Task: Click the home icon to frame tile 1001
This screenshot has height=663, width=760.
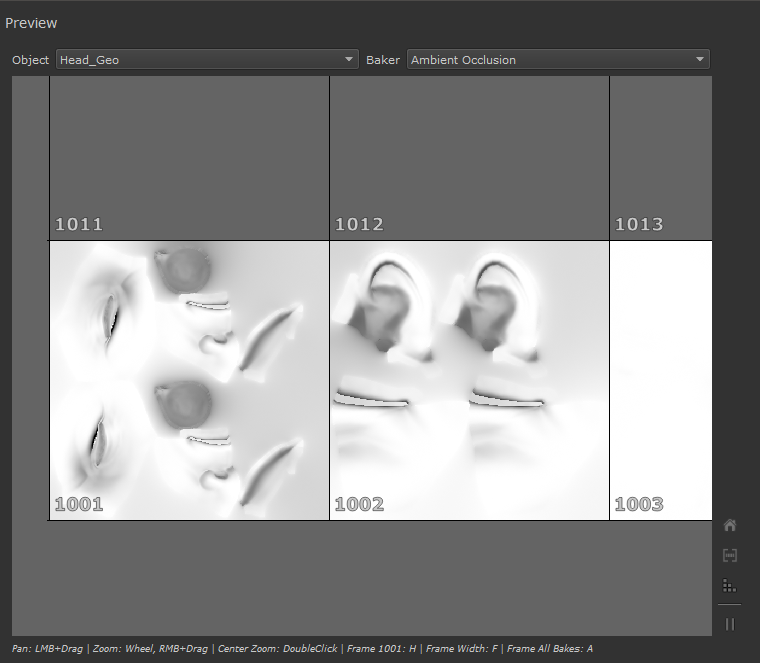Action: (730, 525)
